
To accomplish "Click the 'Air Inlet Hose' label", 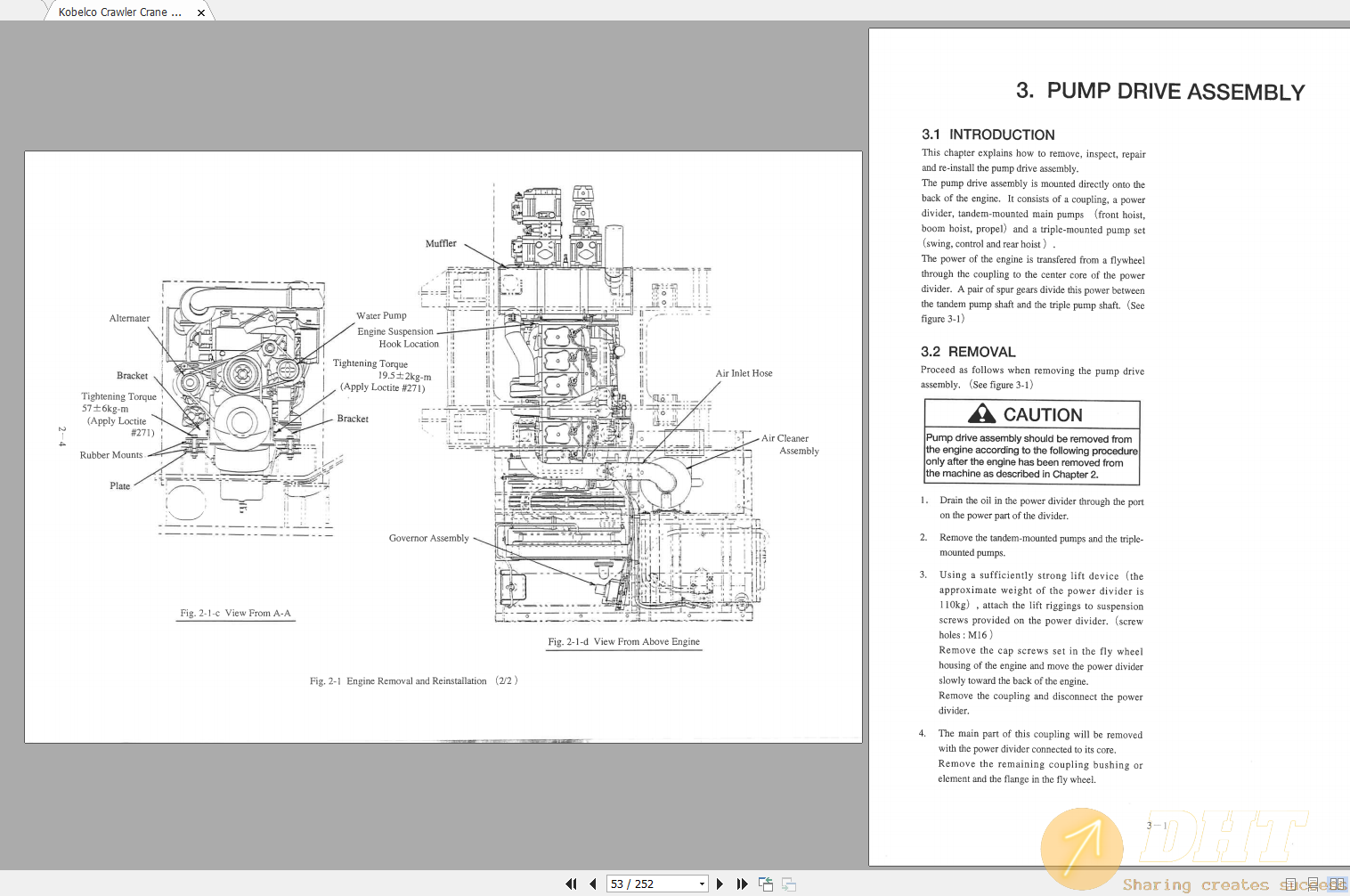I will [x=744, y=373].
